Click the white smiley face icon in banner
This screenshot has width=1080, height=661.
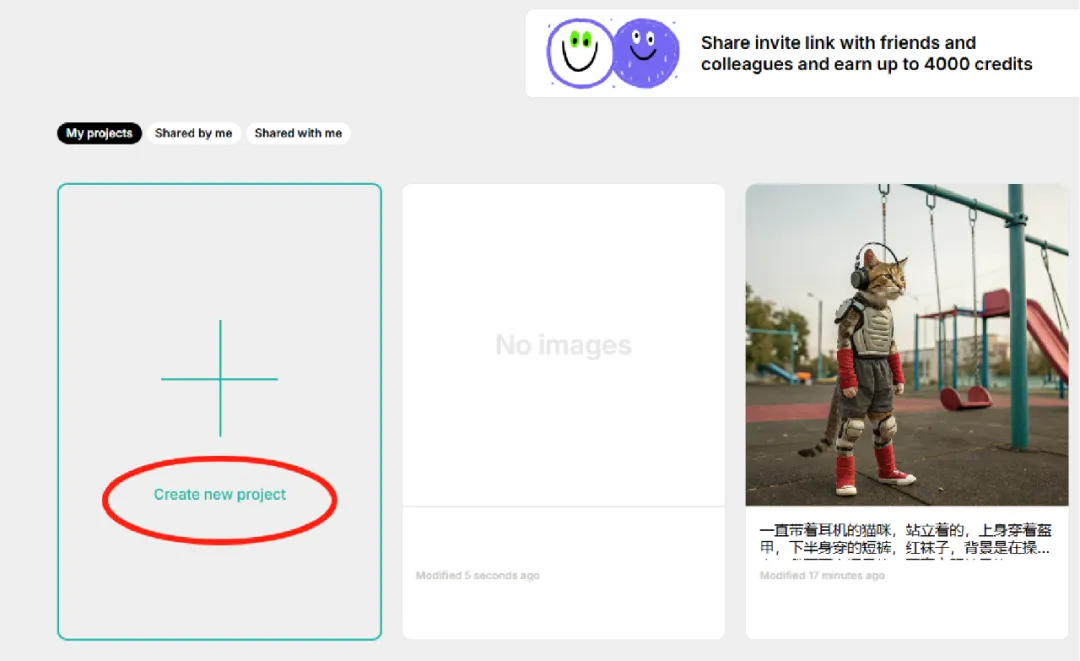[579, 53]
